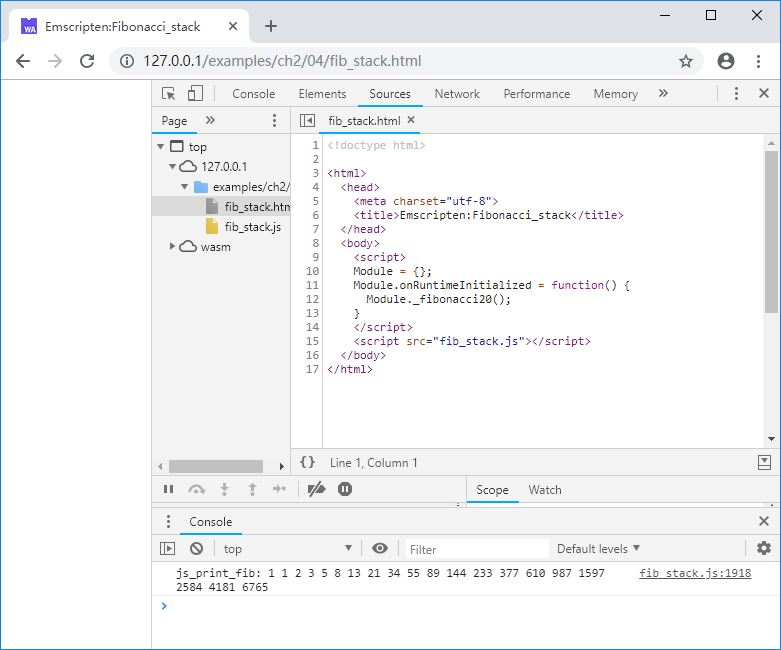Open console settings gear icon
This screenshot has width=781, height=650.
(764, 548)
